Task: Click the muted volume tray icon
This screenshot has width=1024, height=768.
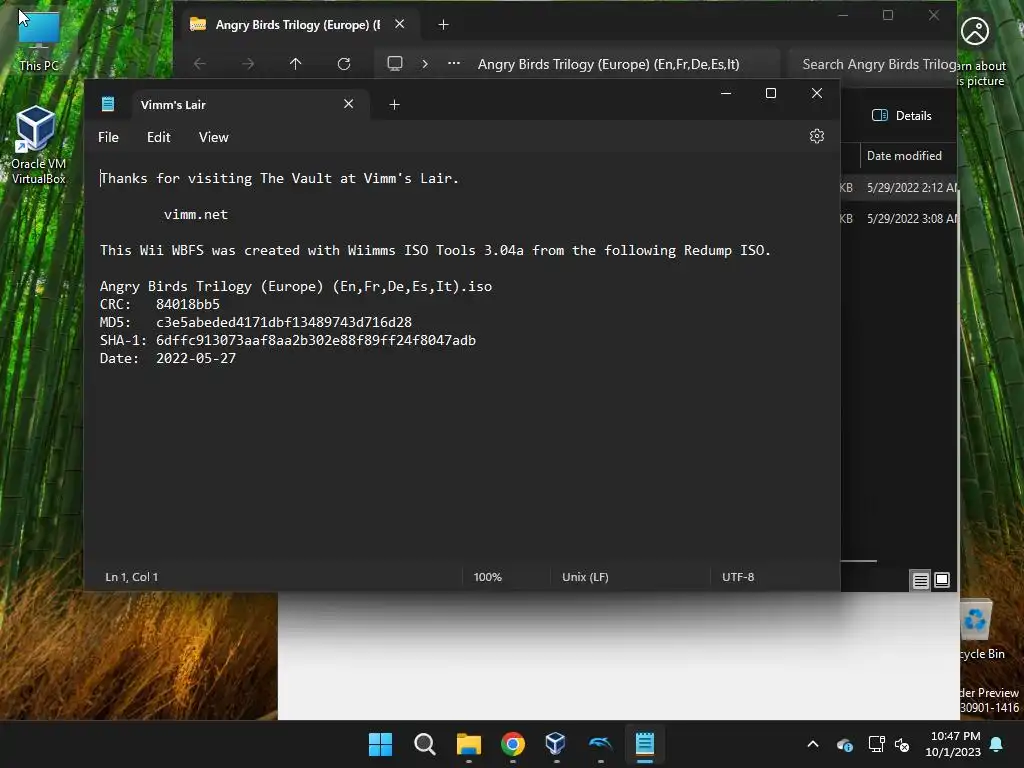Action: coord(902,744)
